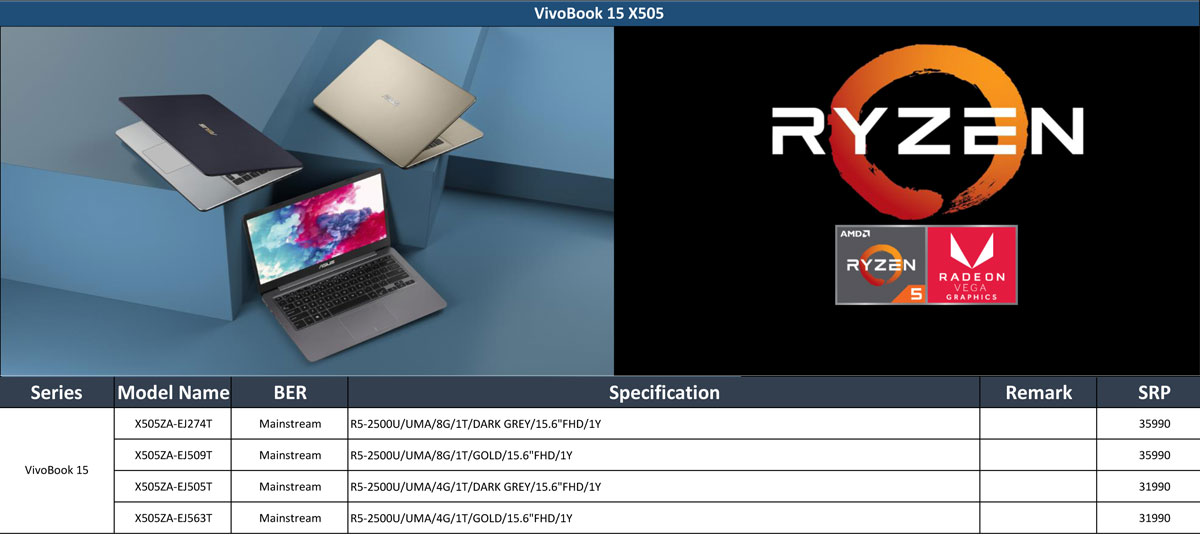
Task: Select model X505ZA-EJ274T
Action: coord(173,424)
